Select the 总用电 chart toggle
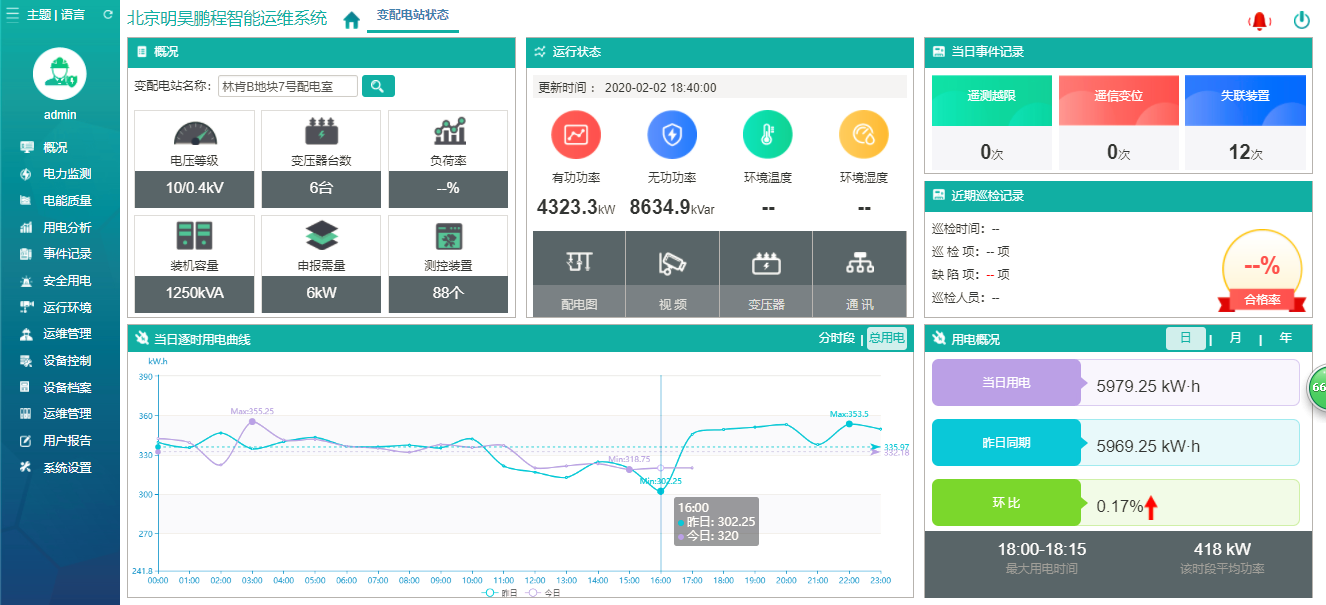 click(886, 338)
